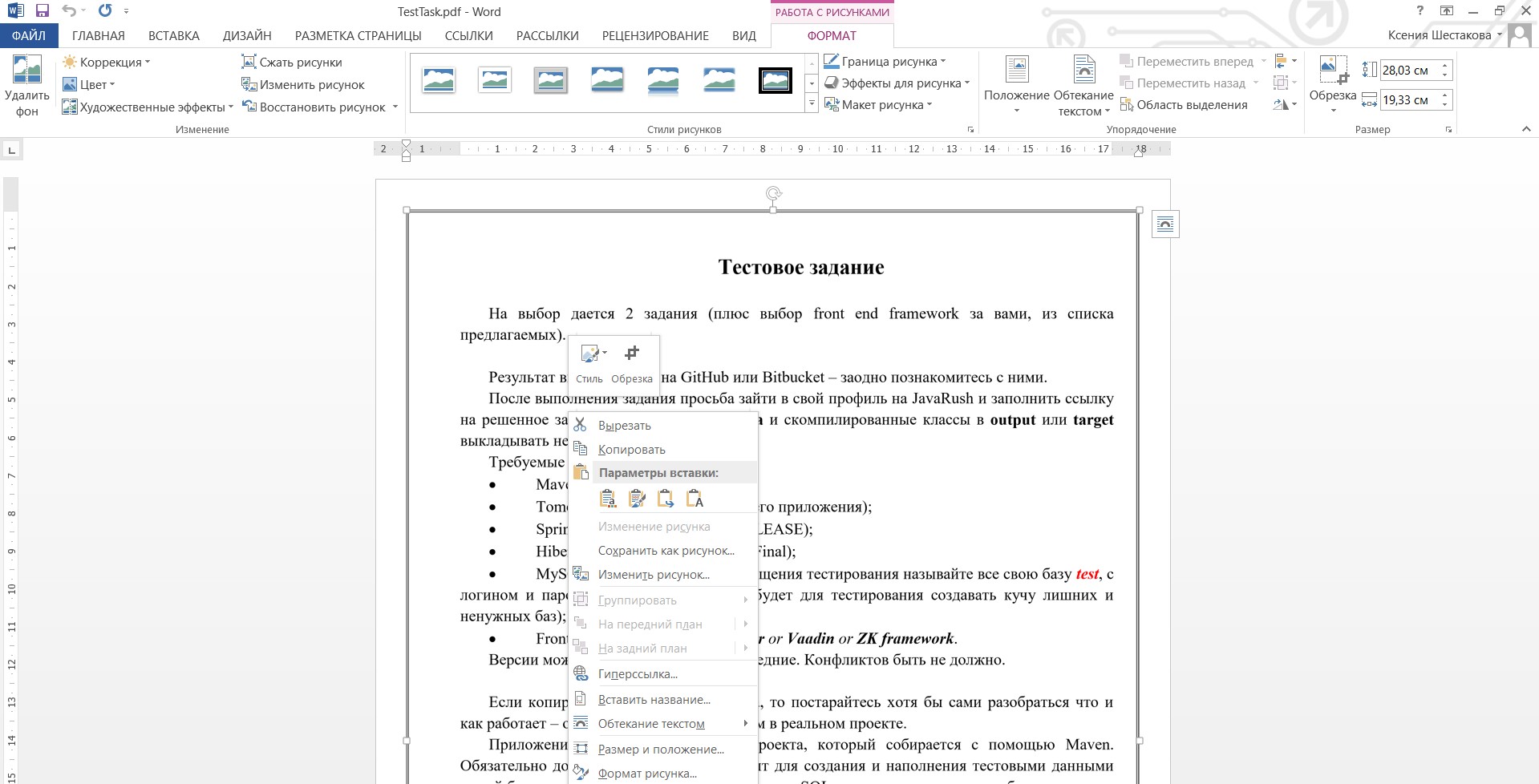The width and height of the screenshot is (1539, 784).
Task: Choose Format Picture (Формат рисунка)
Action: tap(663, 774)
